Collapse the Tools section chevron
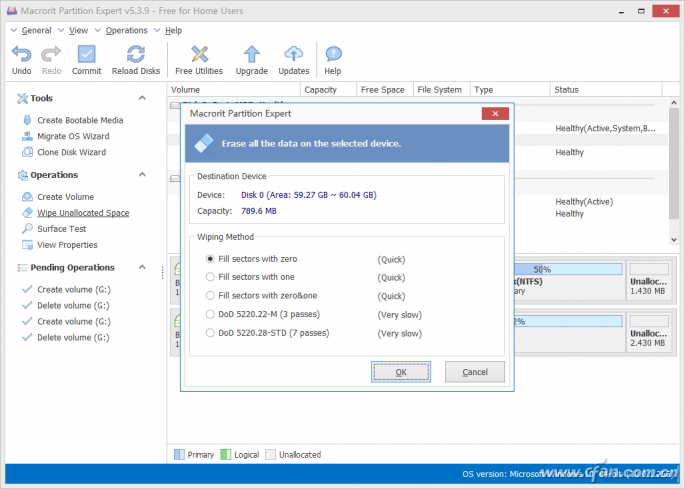 click(x=142, y=98)
